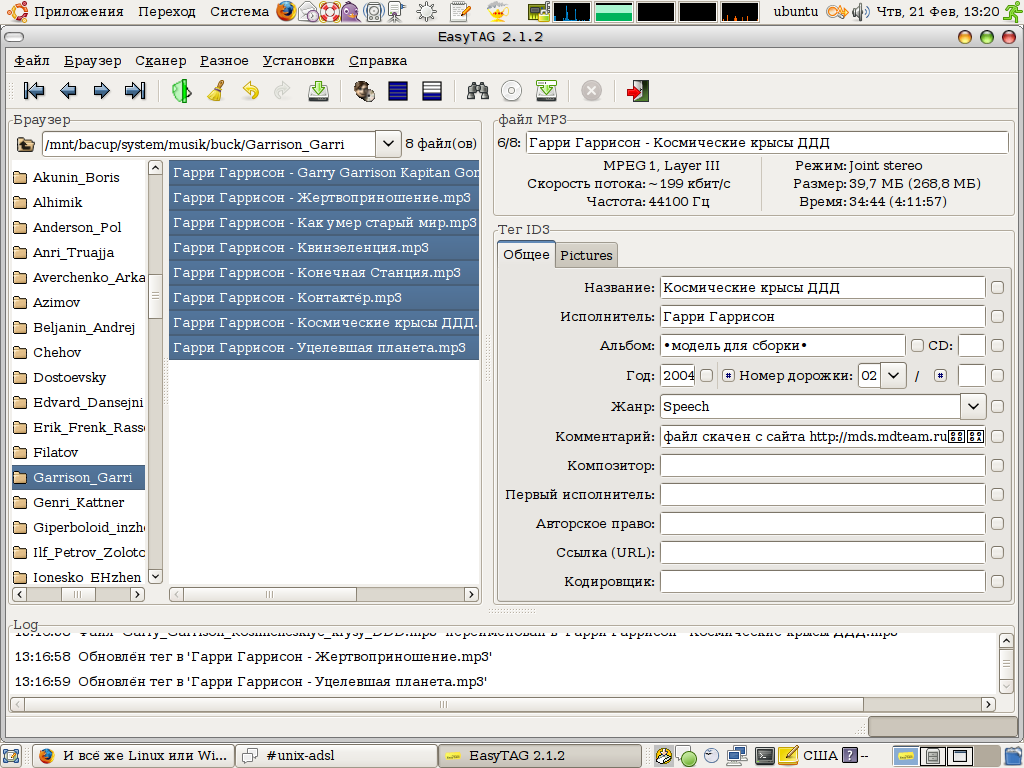1024x768 pixels.
Task: Go to the previous file arrow
Action: (68, 91)
